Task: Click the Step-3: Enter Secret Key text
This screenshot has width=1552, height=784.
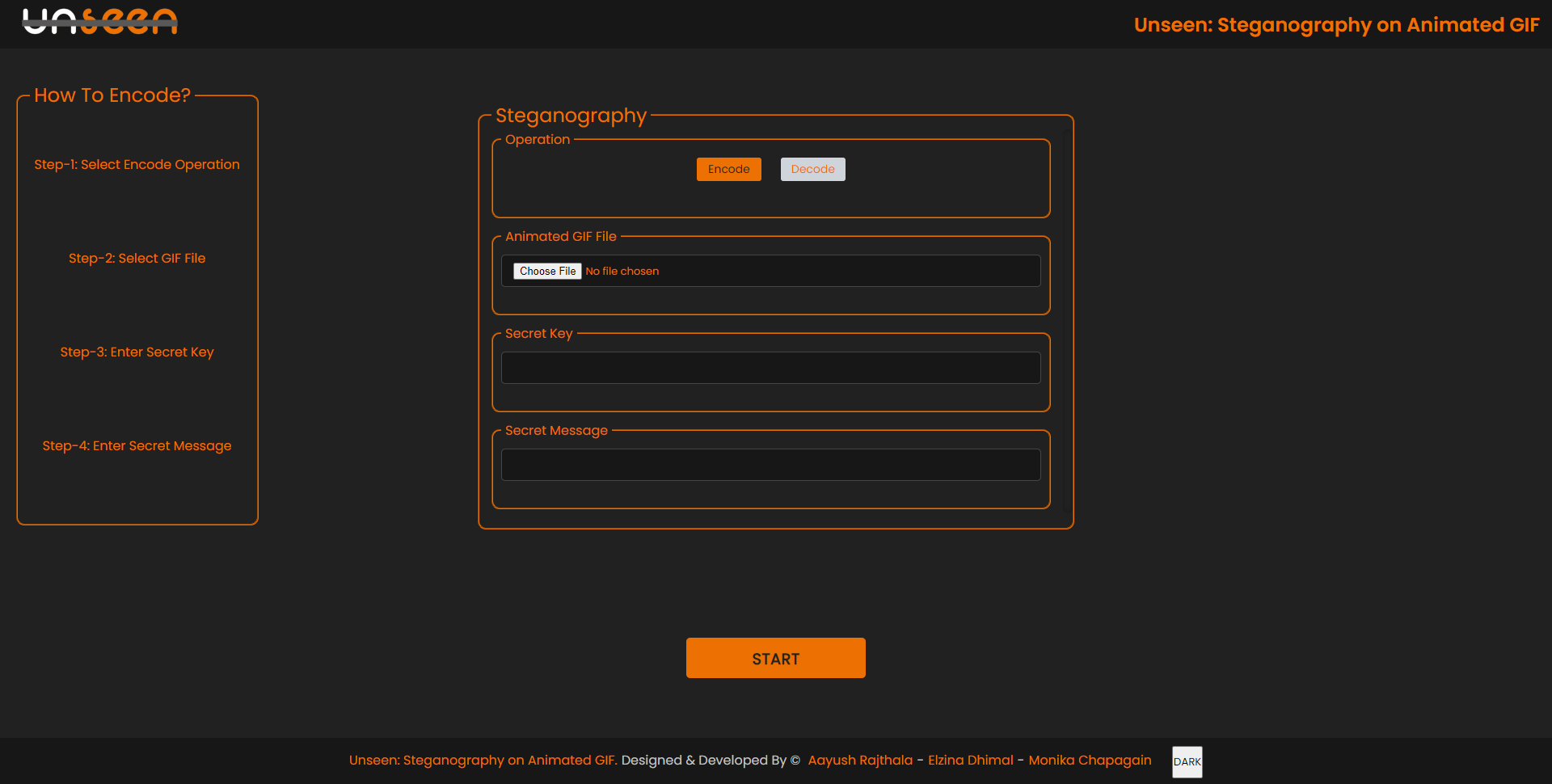Action: click(x=137, y=352)
